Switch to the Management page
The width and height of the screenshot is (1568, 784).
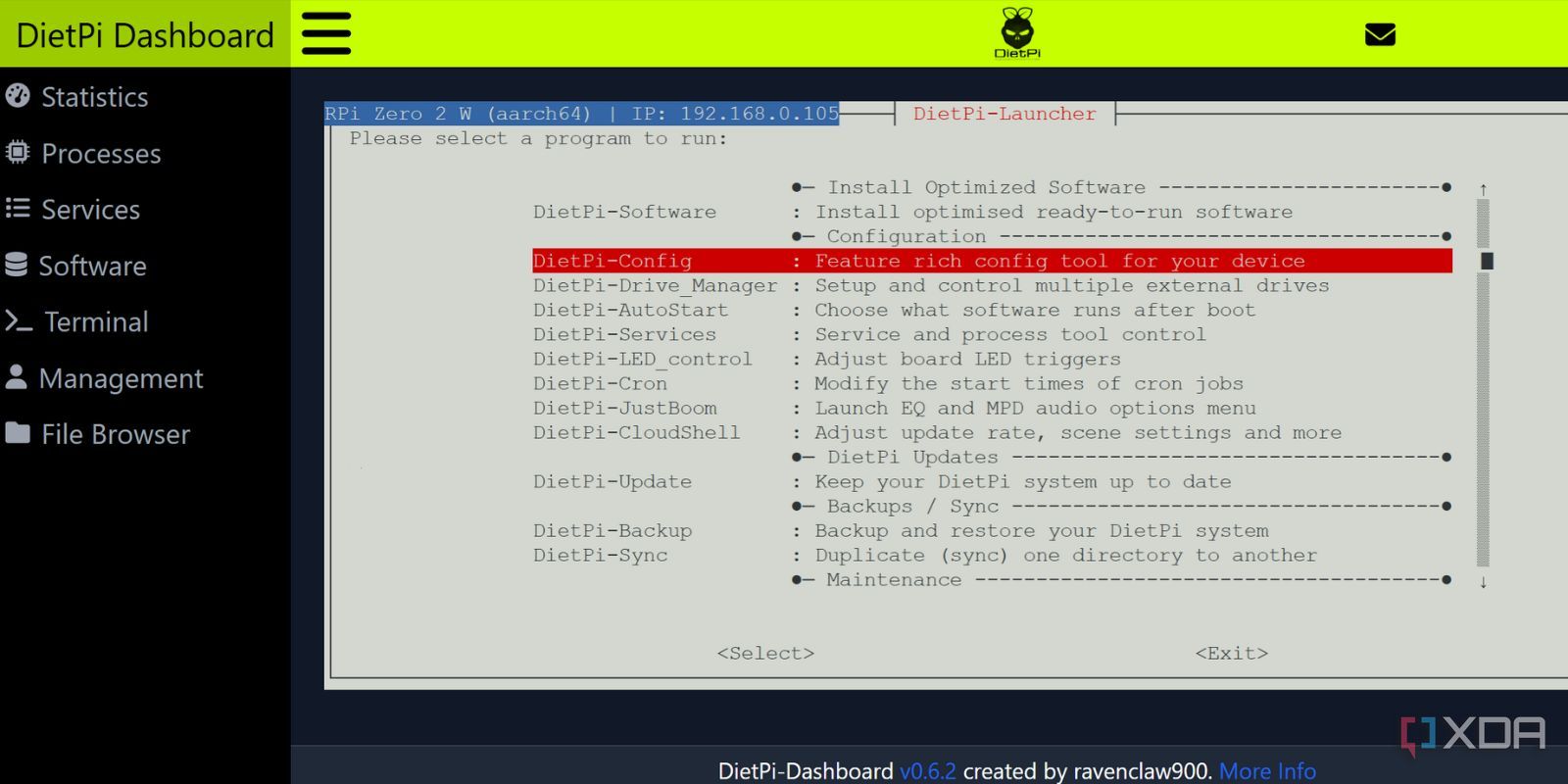121,378
